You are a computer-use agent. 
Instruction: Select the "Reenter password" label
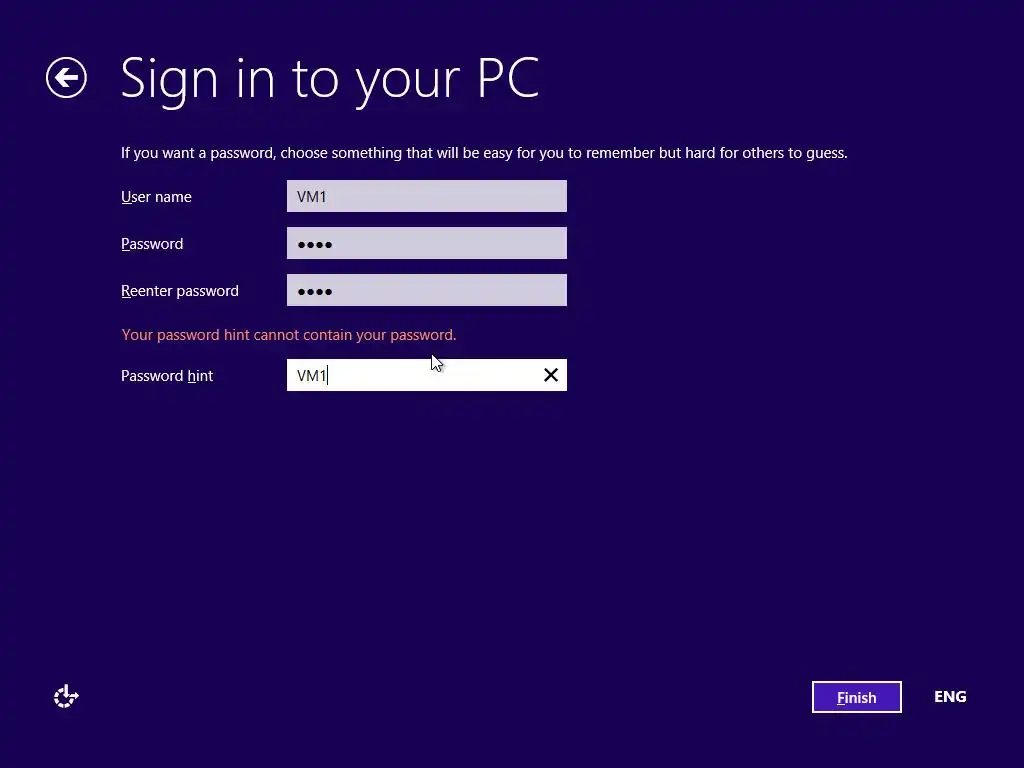pyautogui.click(x=180, y=291)
